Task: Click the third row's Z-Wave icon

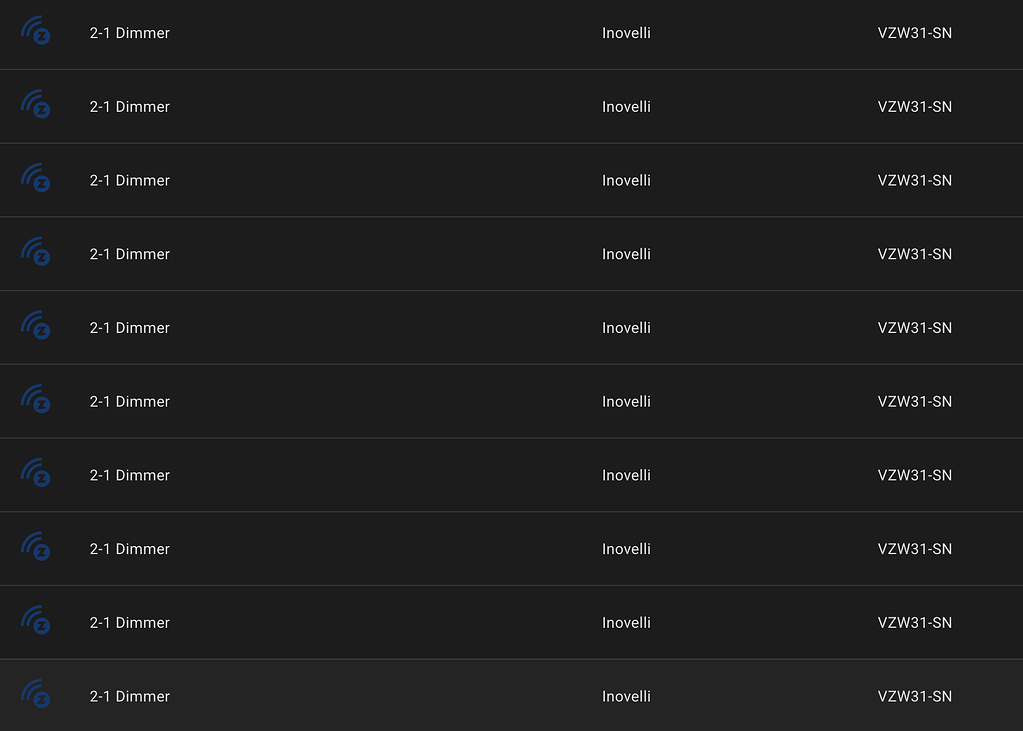Action: (35, 178)
